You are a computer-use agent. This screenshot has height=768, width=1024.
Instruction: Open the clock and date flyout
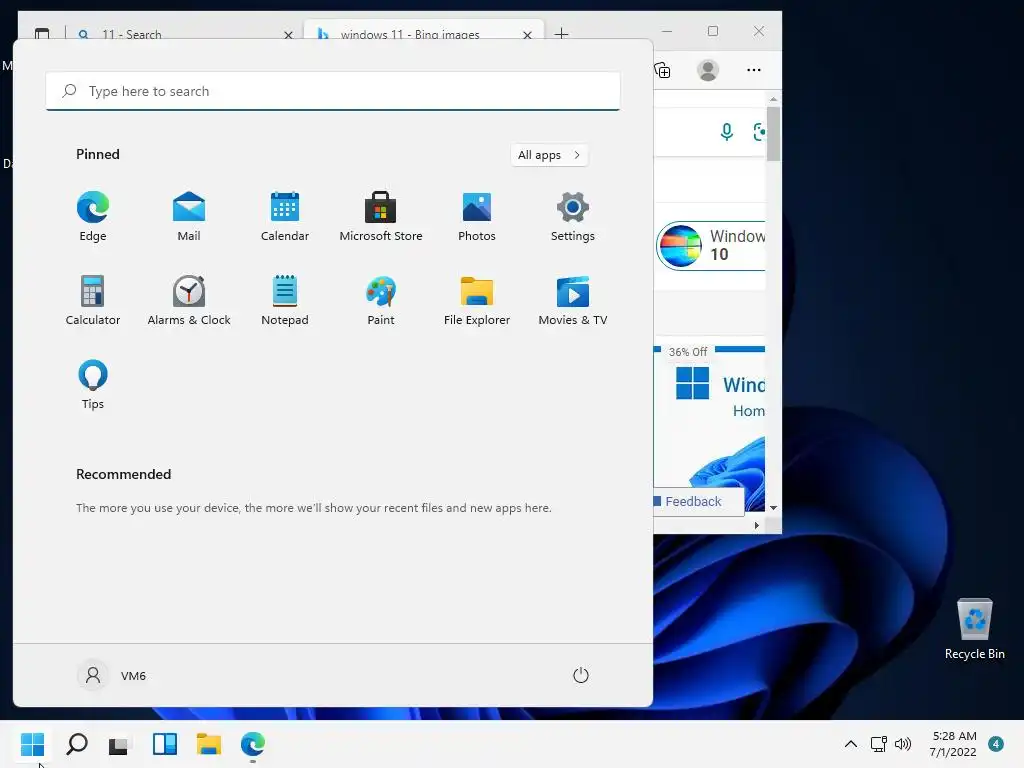[953, 744]
